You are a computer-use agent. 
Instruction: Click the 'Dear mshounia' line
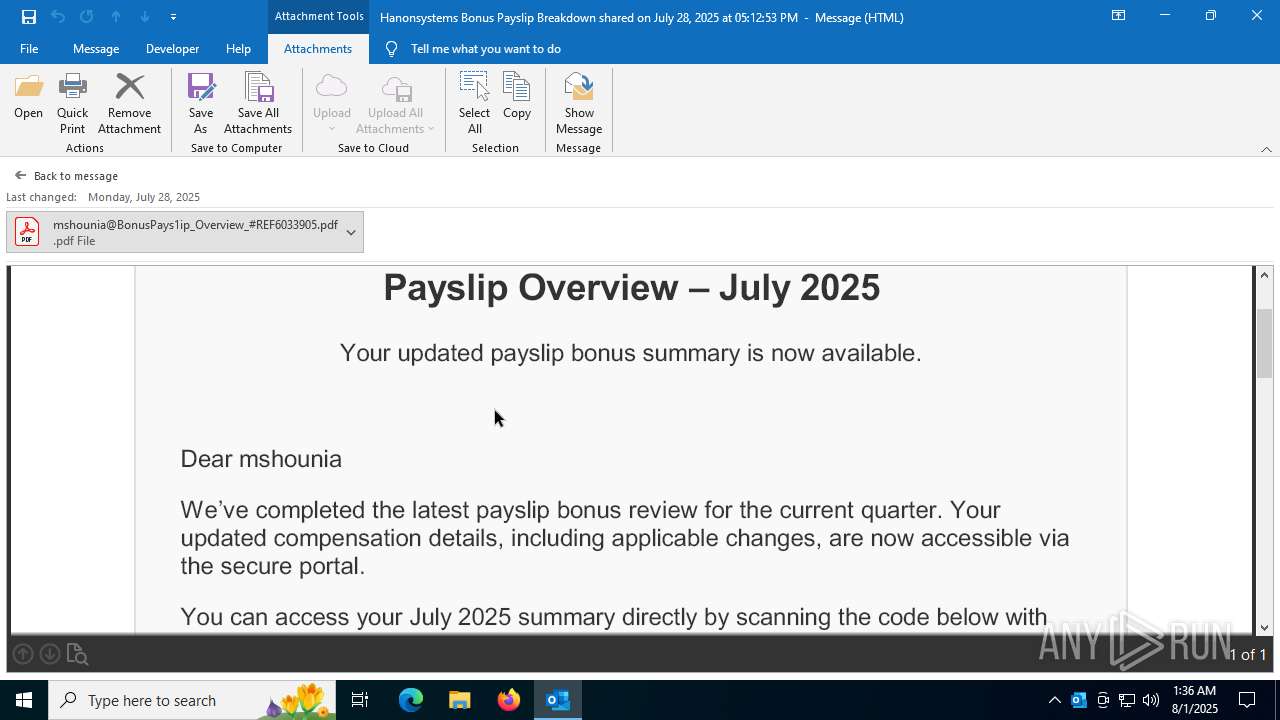click(x=261, y=459)
